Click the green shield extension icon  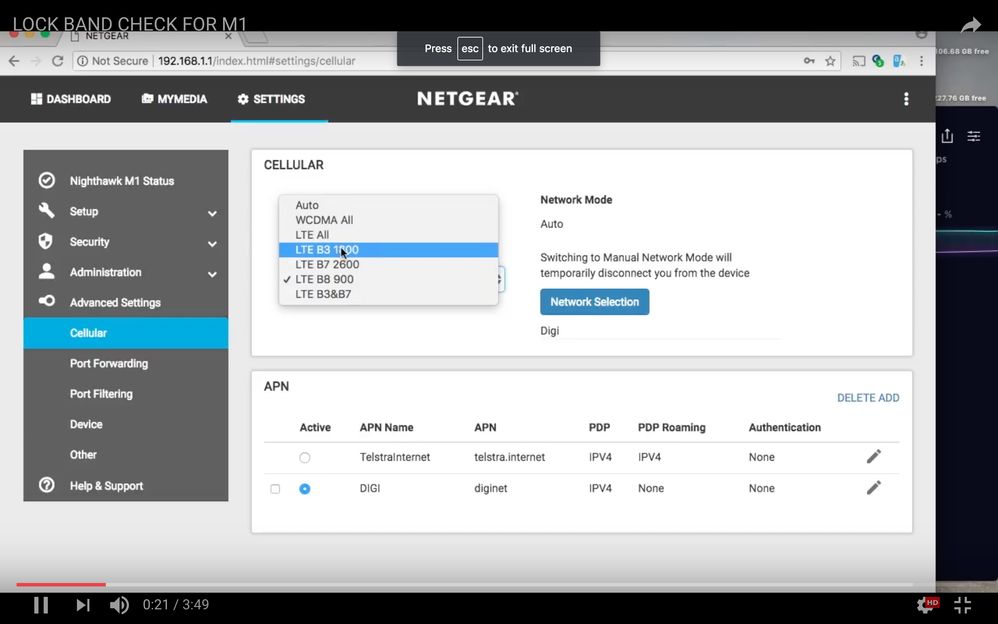point(878,61)
